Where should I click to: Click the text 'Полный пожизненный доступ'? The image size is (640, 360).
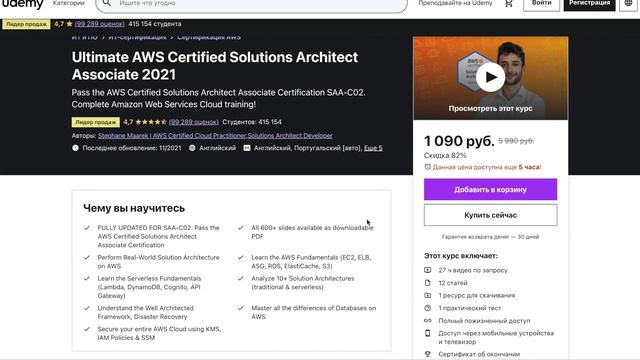pyautogui.click(x=484, y=321)
